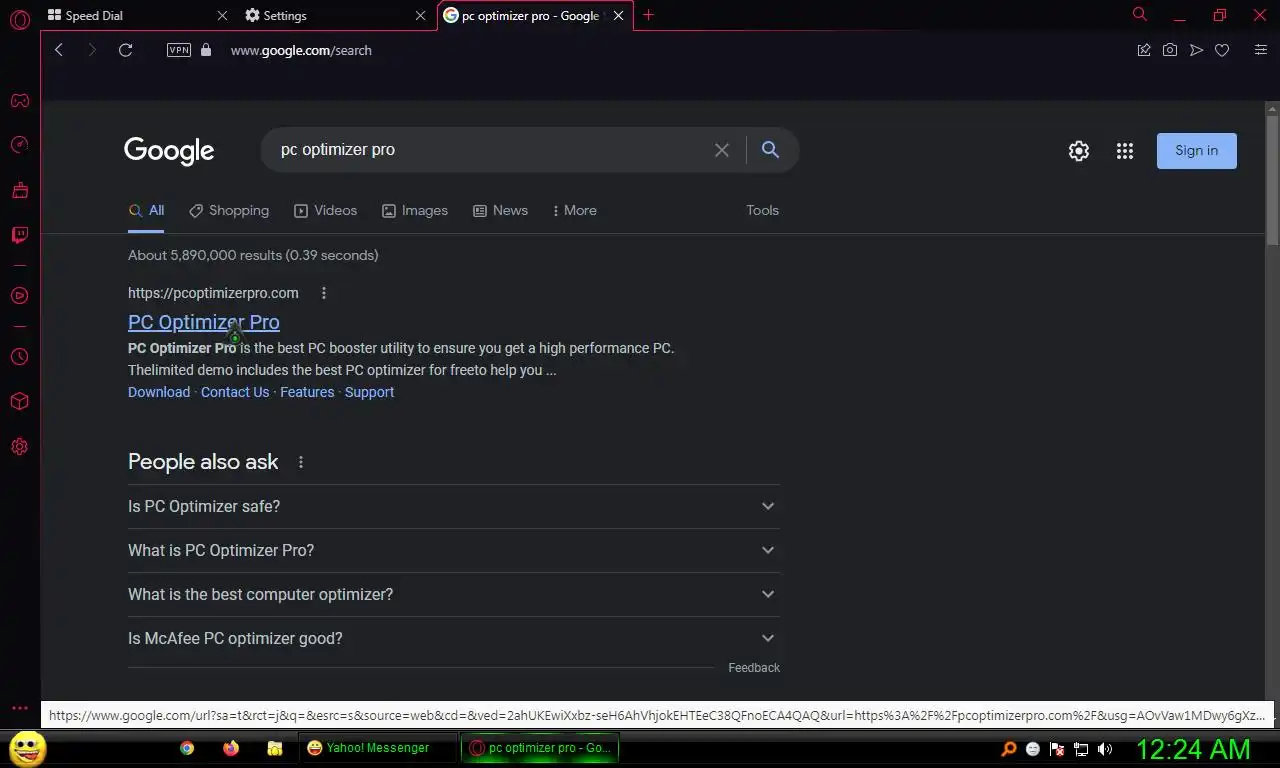Click the Sign in button
Viewport: 1280px width, 768px height.
tap(1197, 151)
